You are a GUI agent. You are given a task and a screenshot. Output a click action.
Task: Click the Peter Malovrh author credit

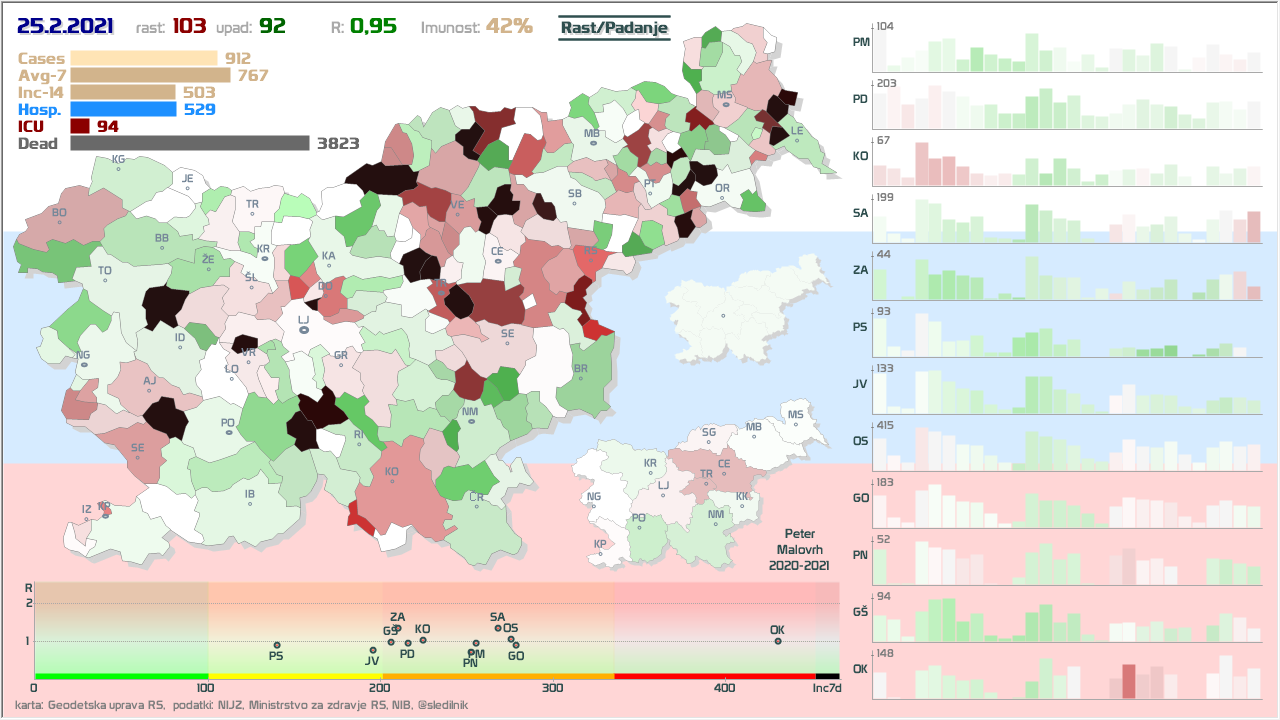click(x=799, y=550)
